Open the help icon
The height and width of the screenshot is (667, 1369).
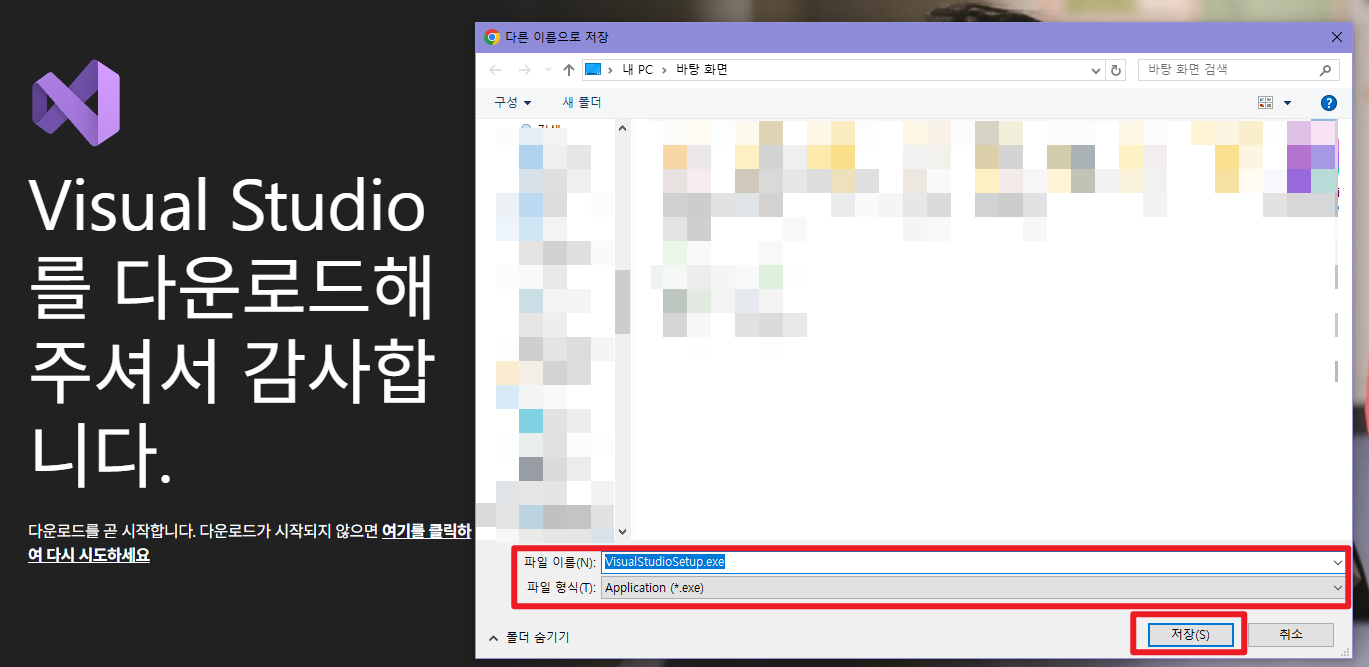click(x=1329, y=103)
